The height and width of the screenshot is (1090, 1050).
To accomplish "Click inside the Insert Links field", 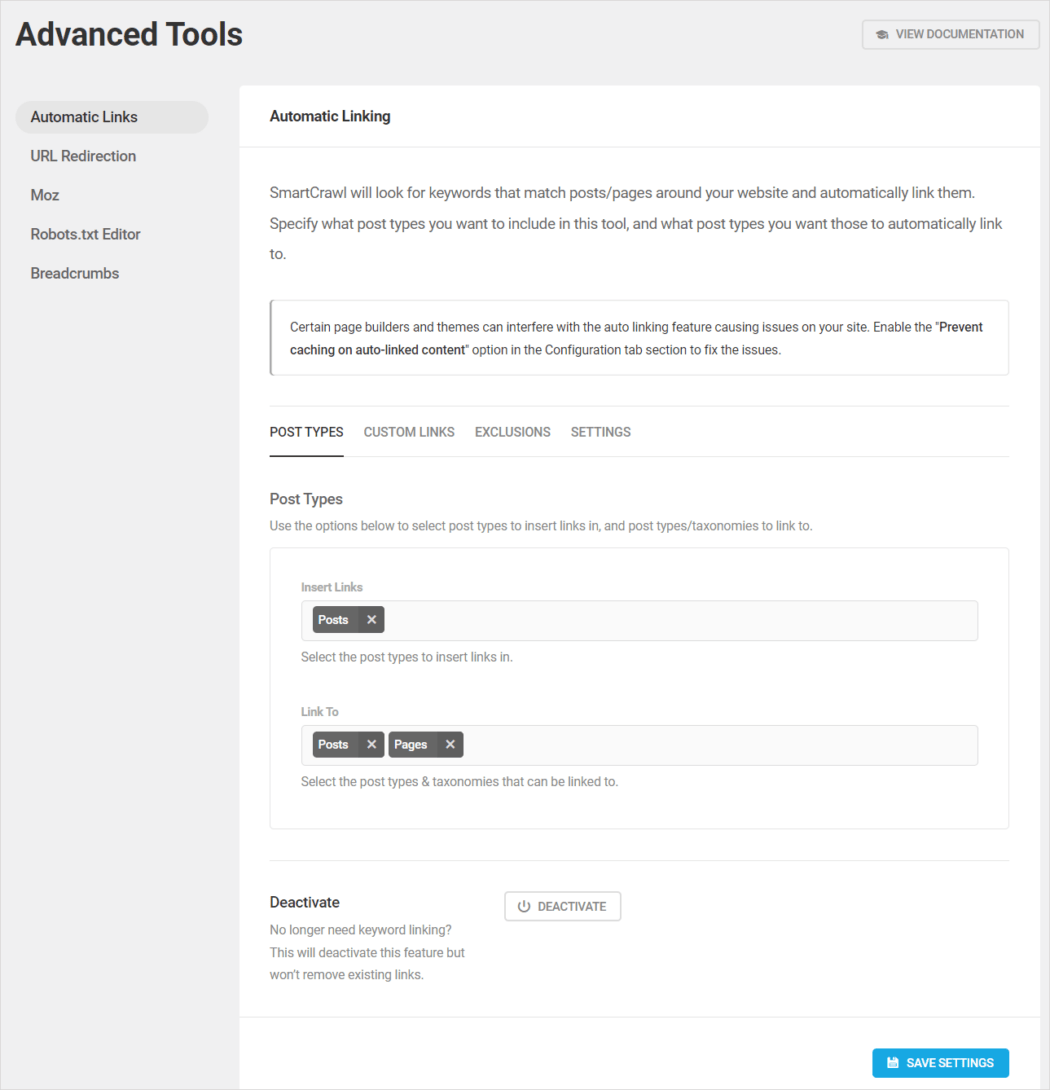I will 639,620.
